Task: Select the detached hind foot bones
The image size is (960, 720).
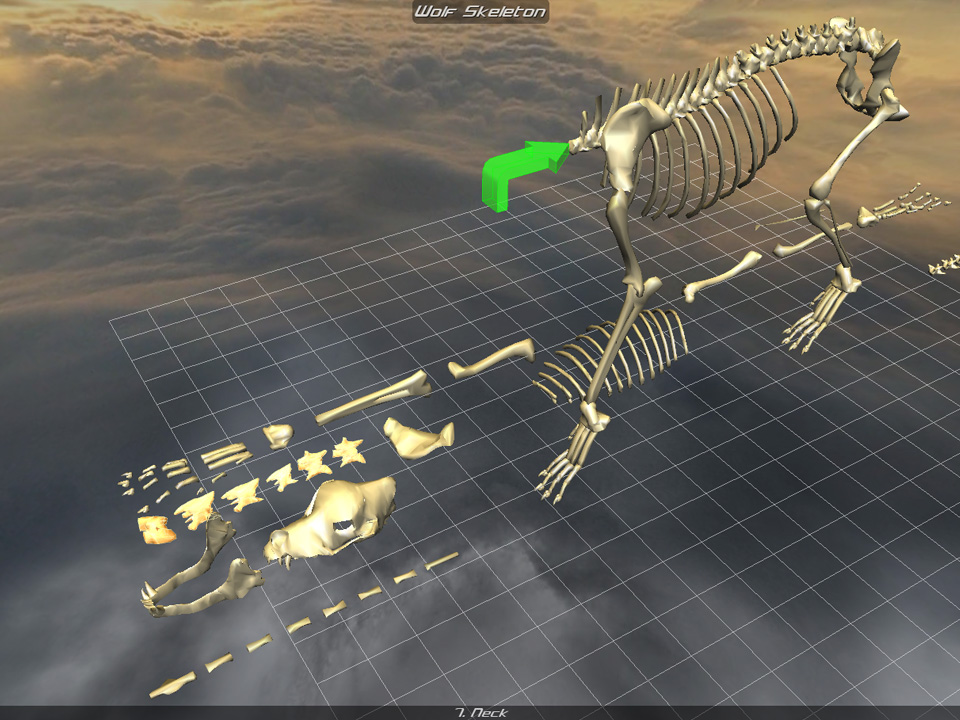Action: [x=903, y=206]
